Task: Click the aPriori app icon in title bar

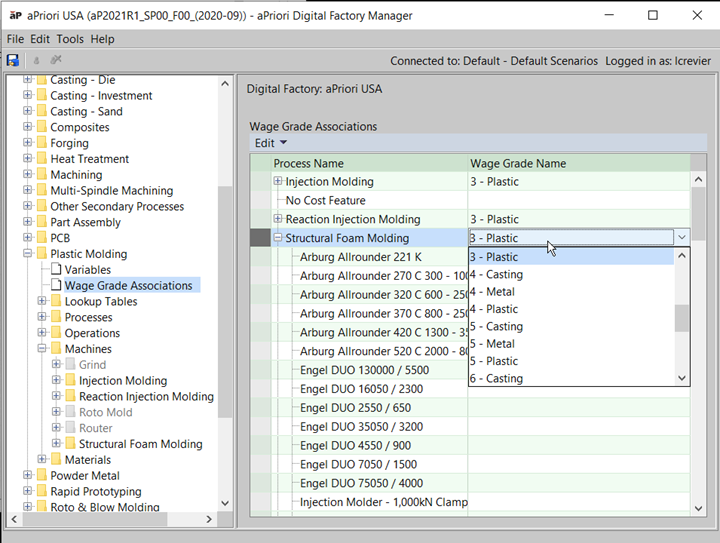Action: (16, 16)
